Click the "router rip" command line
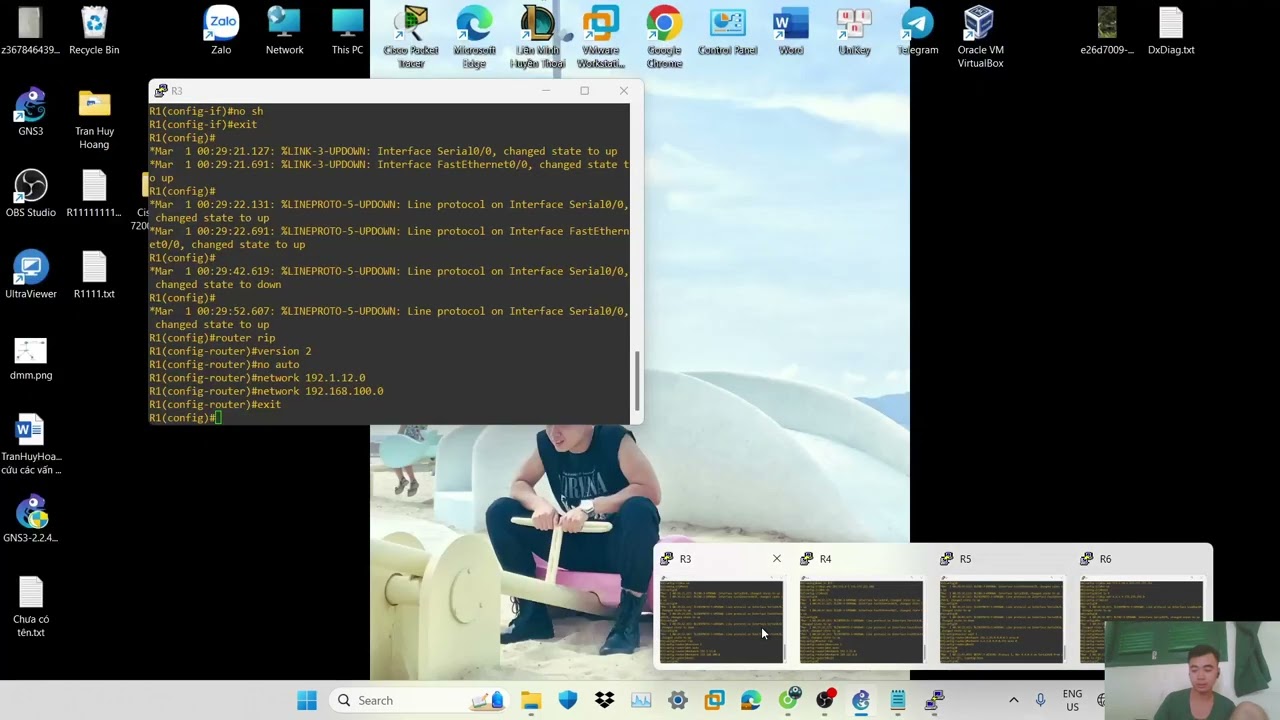This screenshot has width=1280, height=720. click(212, 338)
